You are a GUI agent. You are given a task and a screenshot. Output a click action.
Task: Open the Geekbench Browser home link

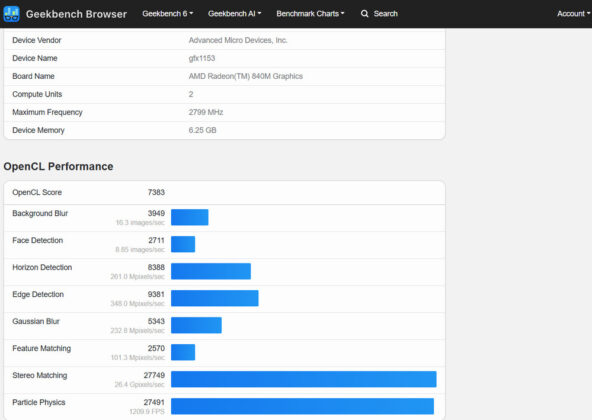pyautogui.click(x=76, y=14)
